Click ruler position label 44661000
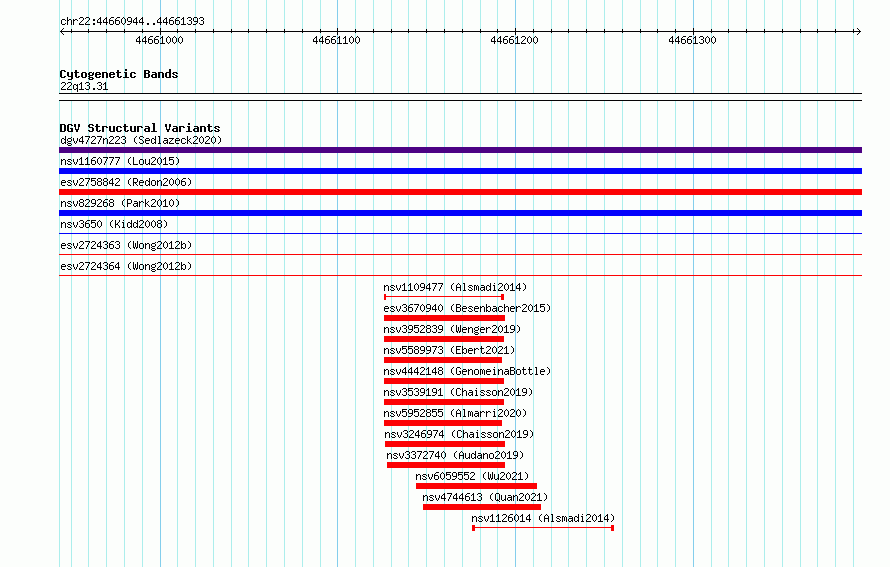890x567 pixels. pyautogui.click(x=159, y=40)
